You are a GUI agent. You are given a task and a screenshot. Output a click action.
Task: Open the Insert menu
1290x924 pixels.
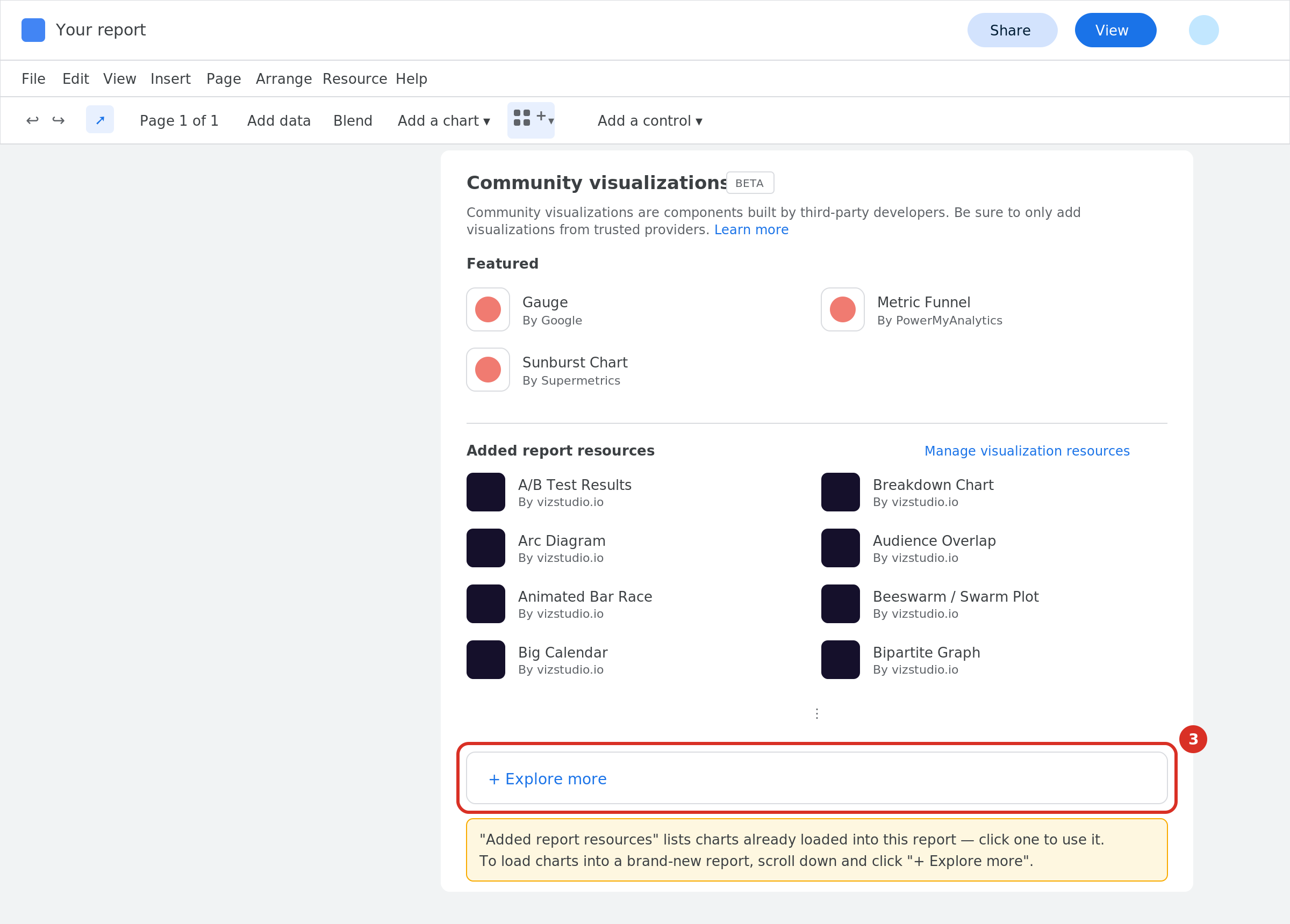point(170,78)
